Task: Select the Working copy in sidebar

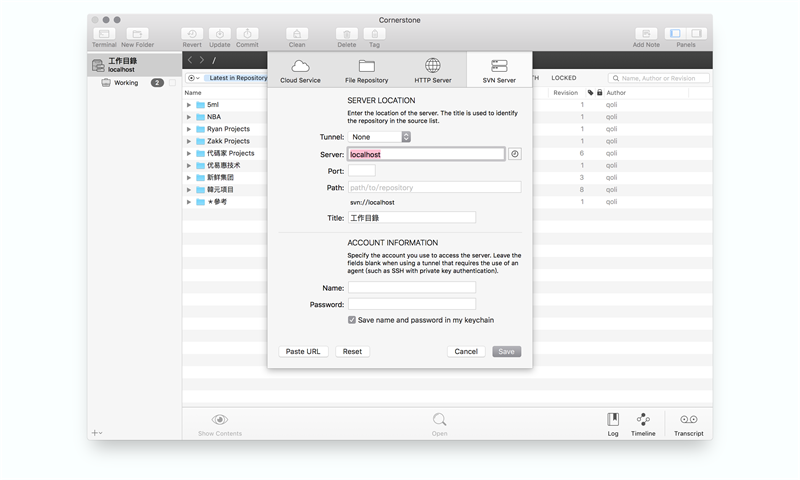Action: 126,83
